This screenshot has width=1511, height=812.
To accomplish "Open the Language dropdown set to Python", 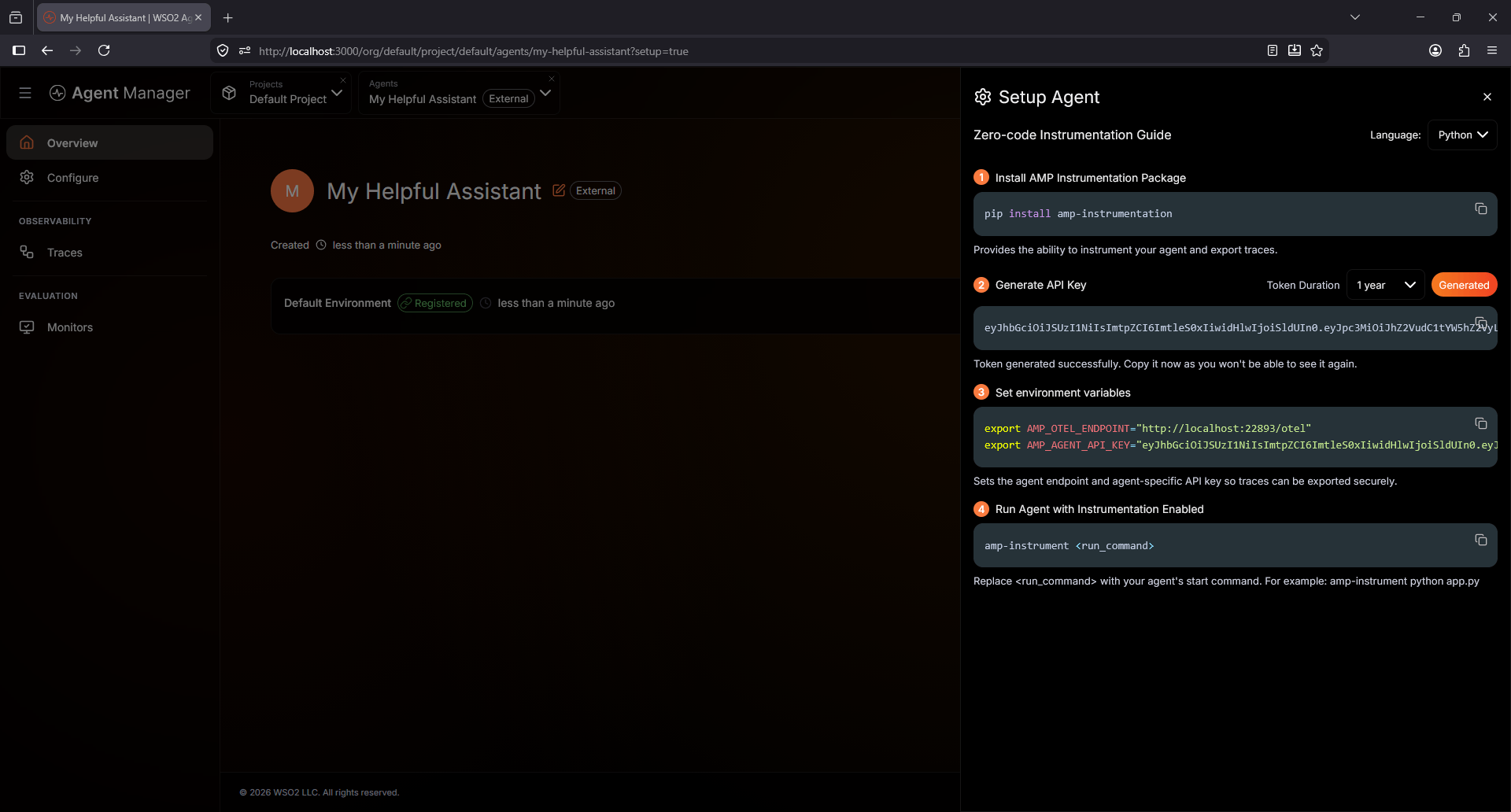I will (x=1461, y=135).
